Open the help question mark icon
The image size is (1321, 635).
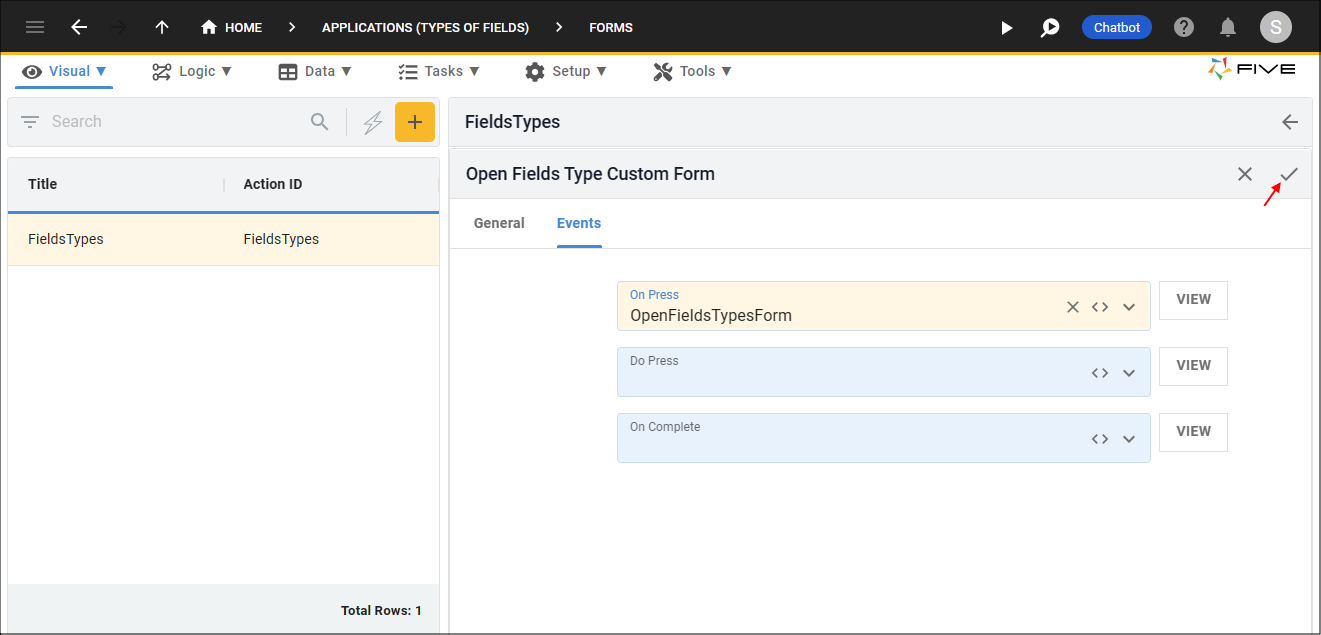[1184, 28]
